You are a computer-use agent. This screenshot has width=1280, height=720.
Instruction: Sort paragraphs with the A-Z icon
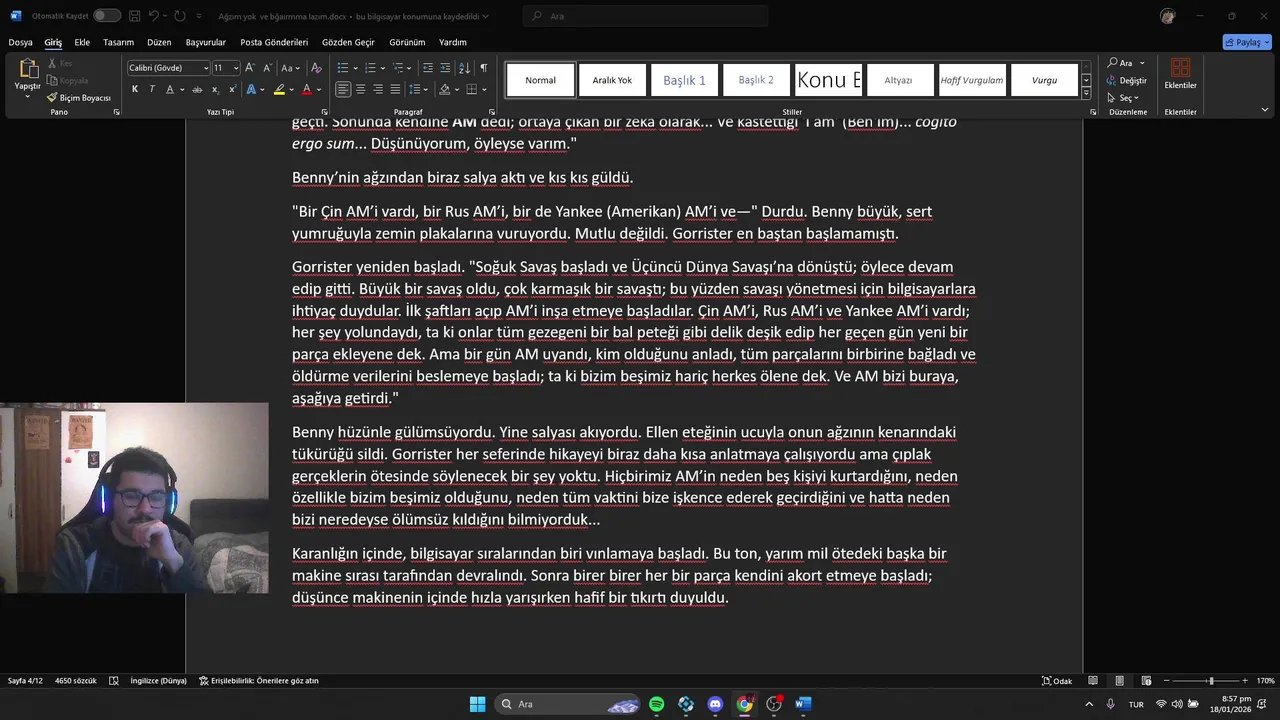464,68
